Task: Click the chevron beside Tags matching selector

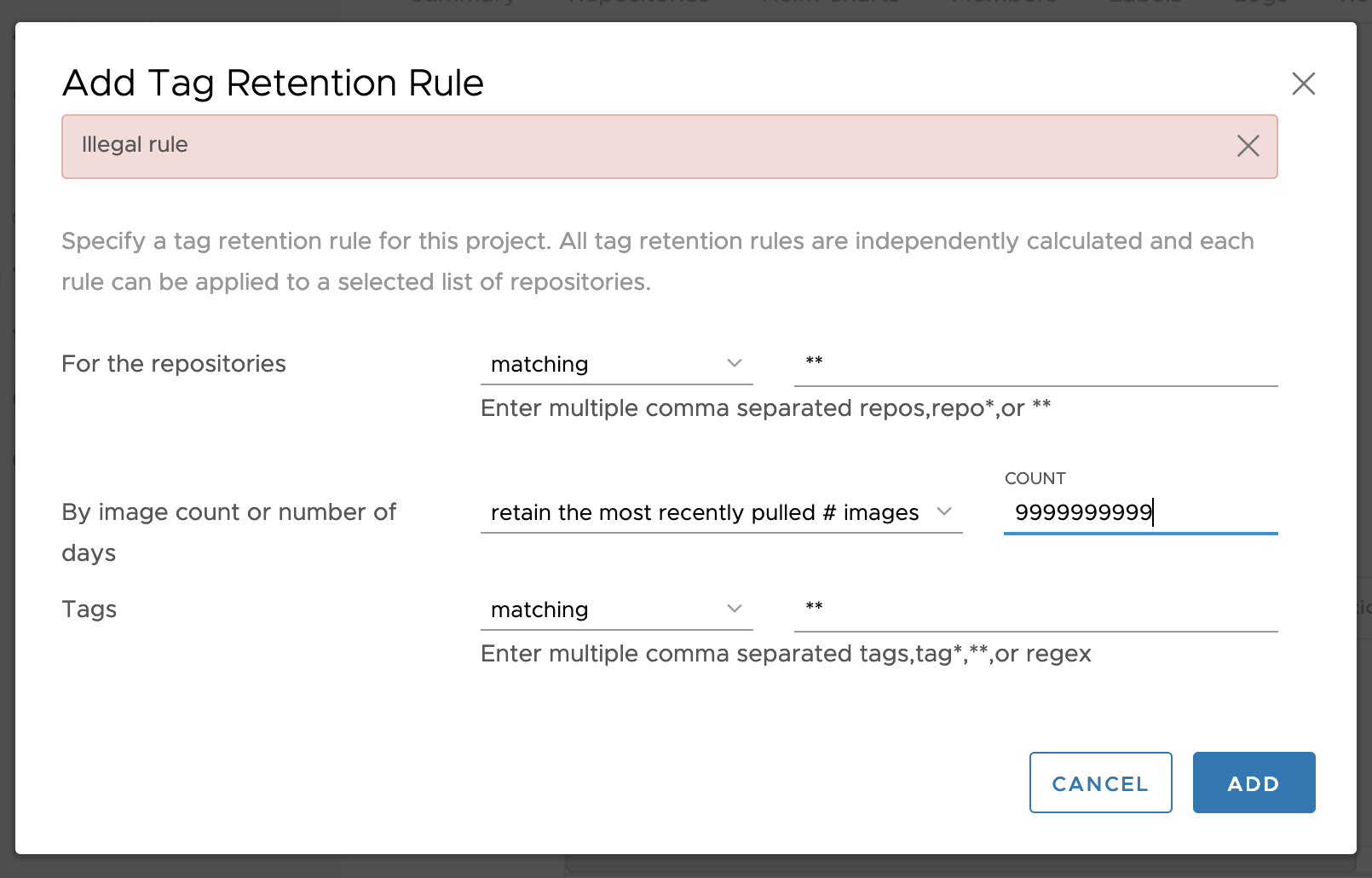Action: 735,609
